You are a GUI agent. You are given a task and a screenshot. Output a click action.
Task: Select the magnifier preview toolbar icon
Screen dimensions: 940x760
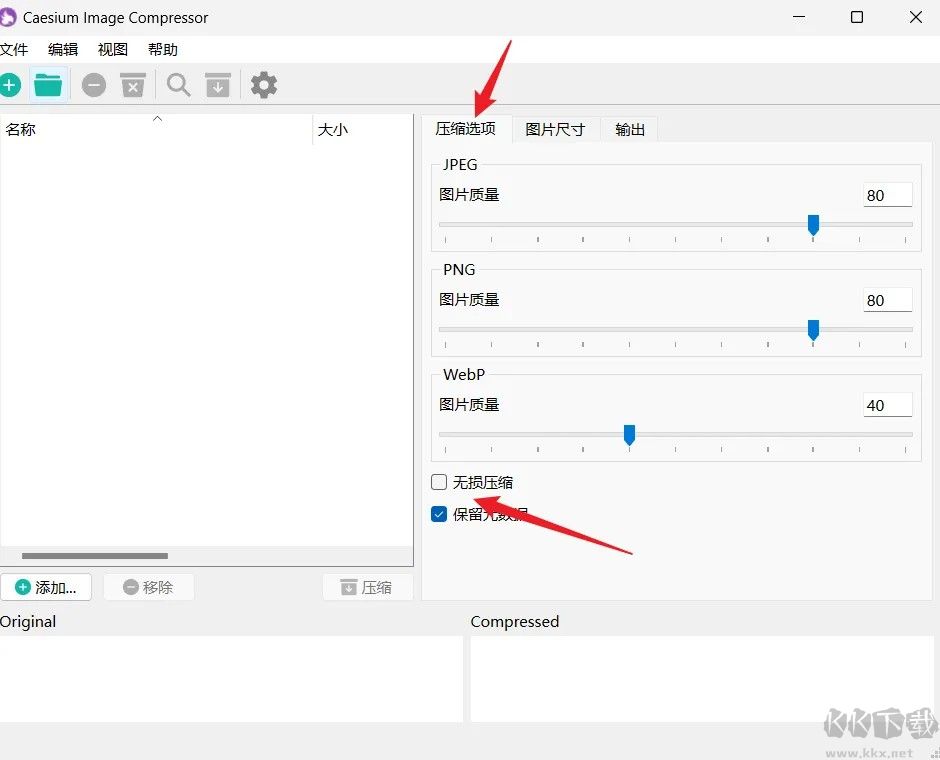pyautogui.click(x=178, y=85)
